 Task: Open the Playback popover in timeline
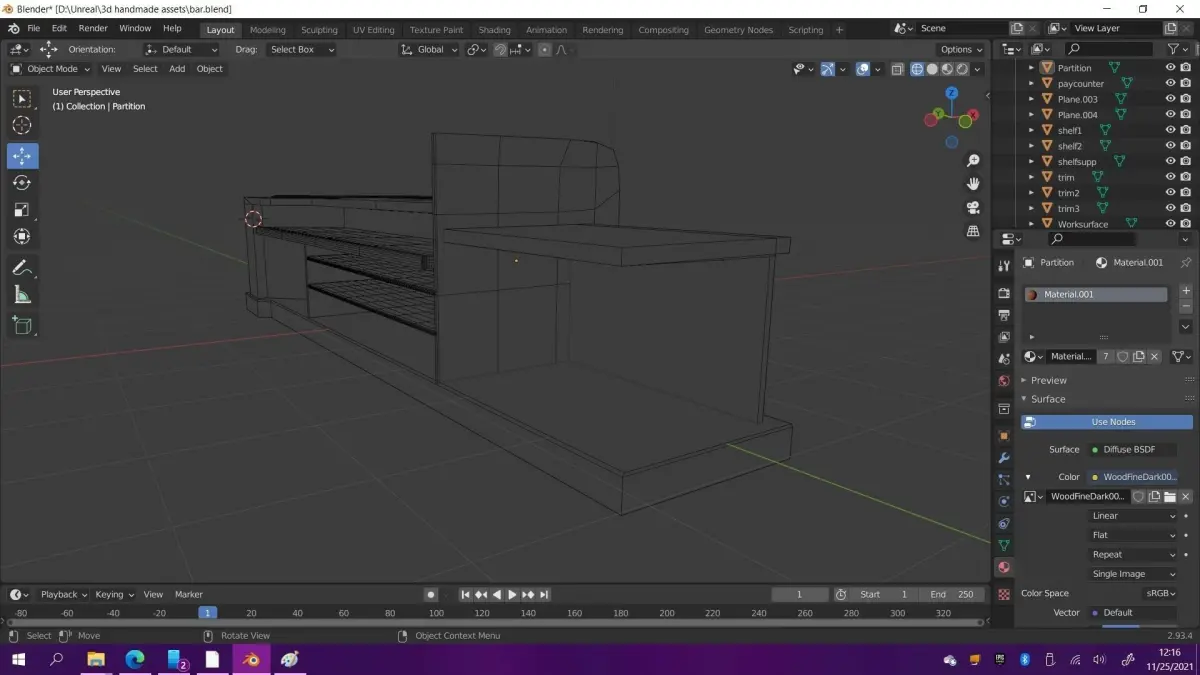(x=64, y=594)
